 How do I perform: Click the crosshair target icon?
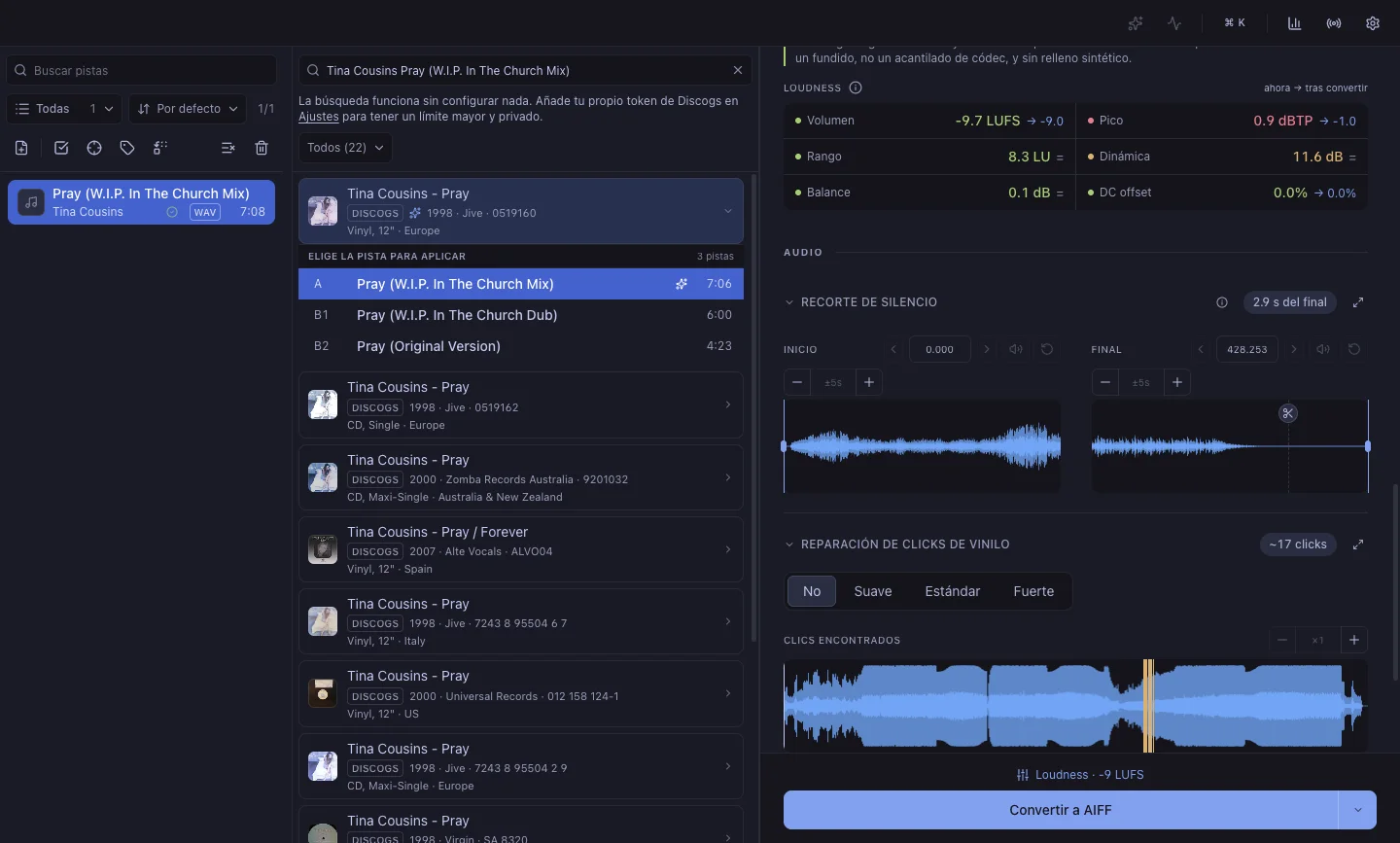pyautogui.click(x=94, y=148)
